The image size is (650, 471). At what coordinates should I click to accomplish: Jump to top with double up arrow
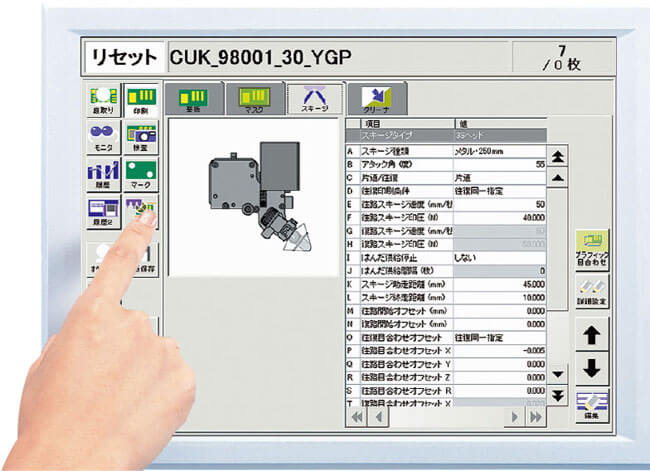560,157
